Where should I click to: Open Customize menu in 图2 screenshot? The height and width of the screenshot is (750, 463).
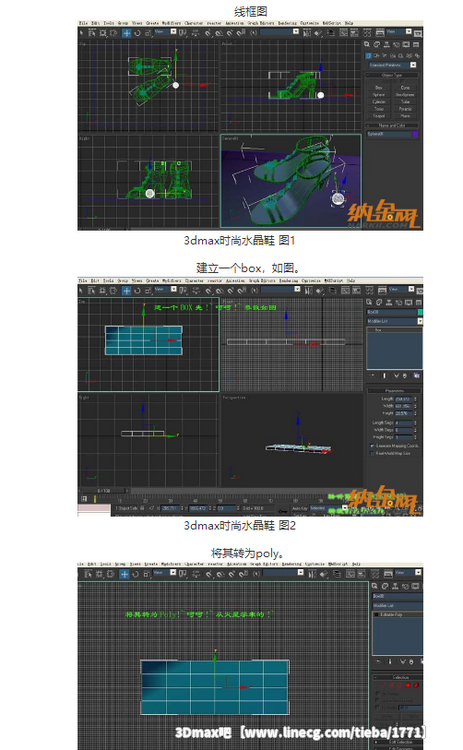tap(311, 281)
